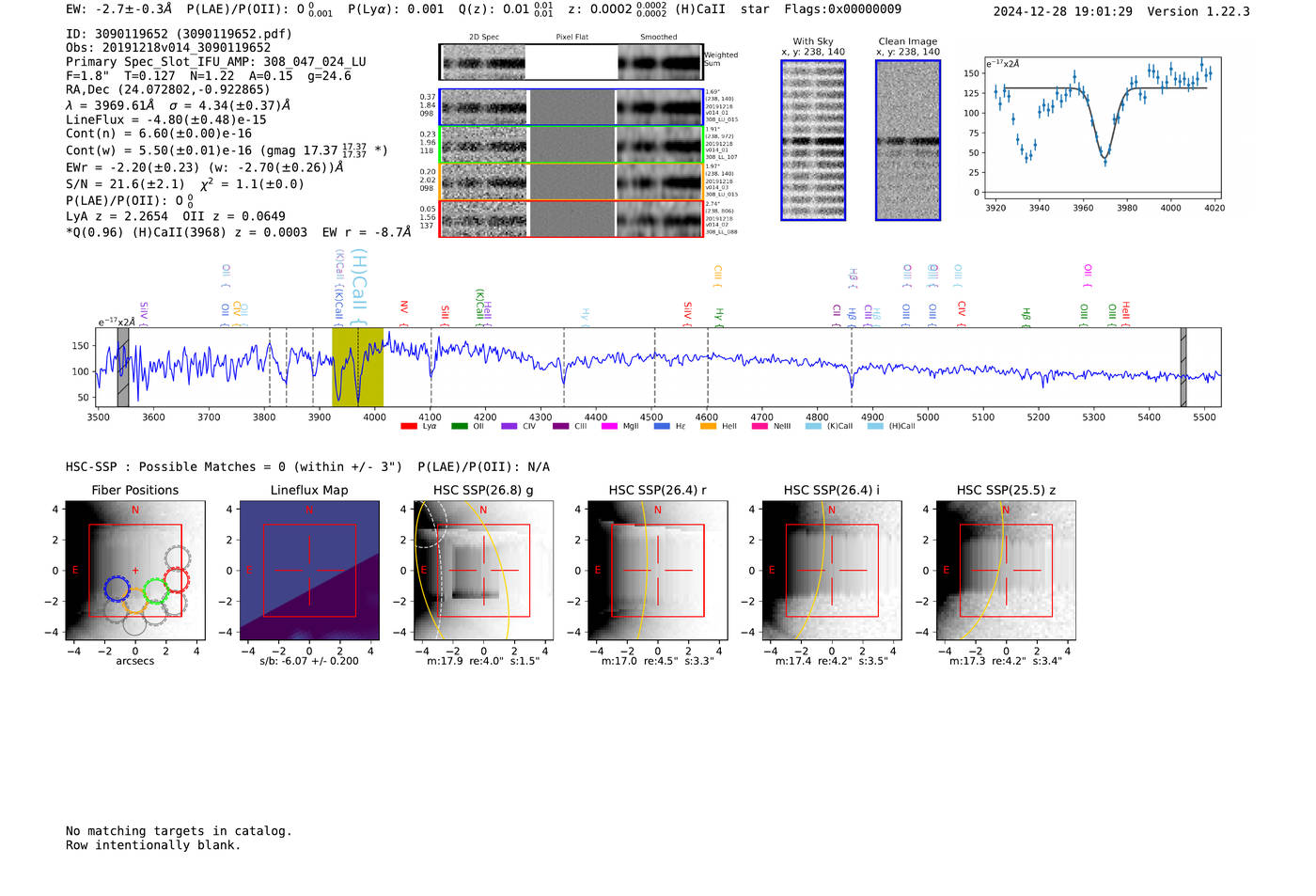Viewport: 1316px width, 896px height.
Task: Click the LyA z = 2.2654 line
Action: click(176, 216)
